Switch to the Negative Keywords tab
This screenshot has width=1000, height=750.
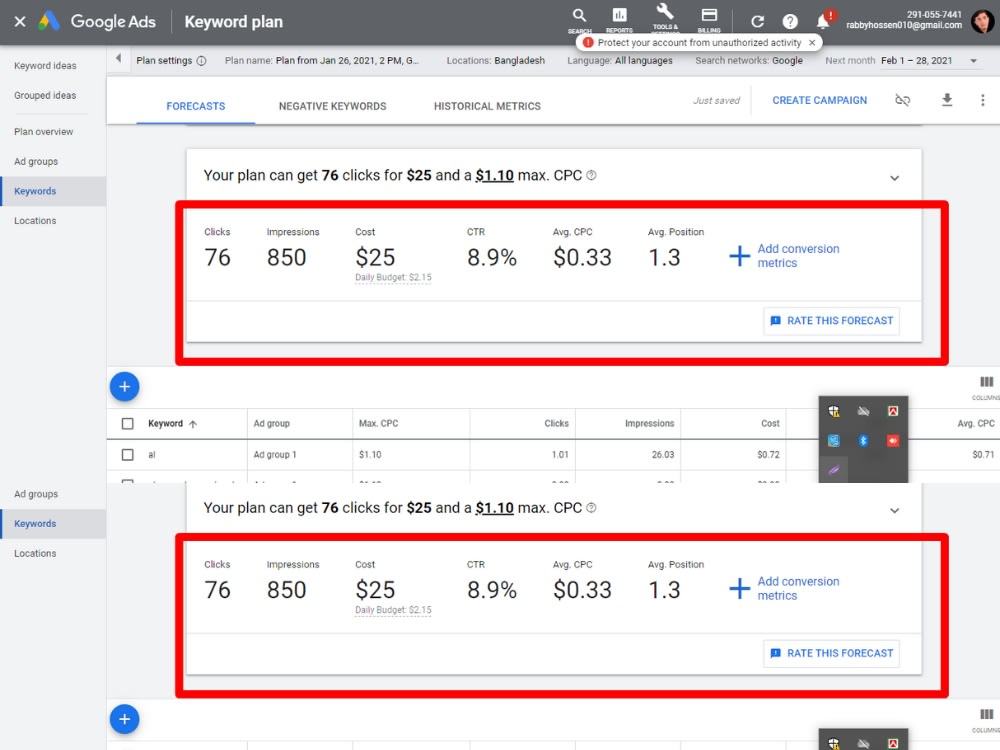(x=332, y=106)
